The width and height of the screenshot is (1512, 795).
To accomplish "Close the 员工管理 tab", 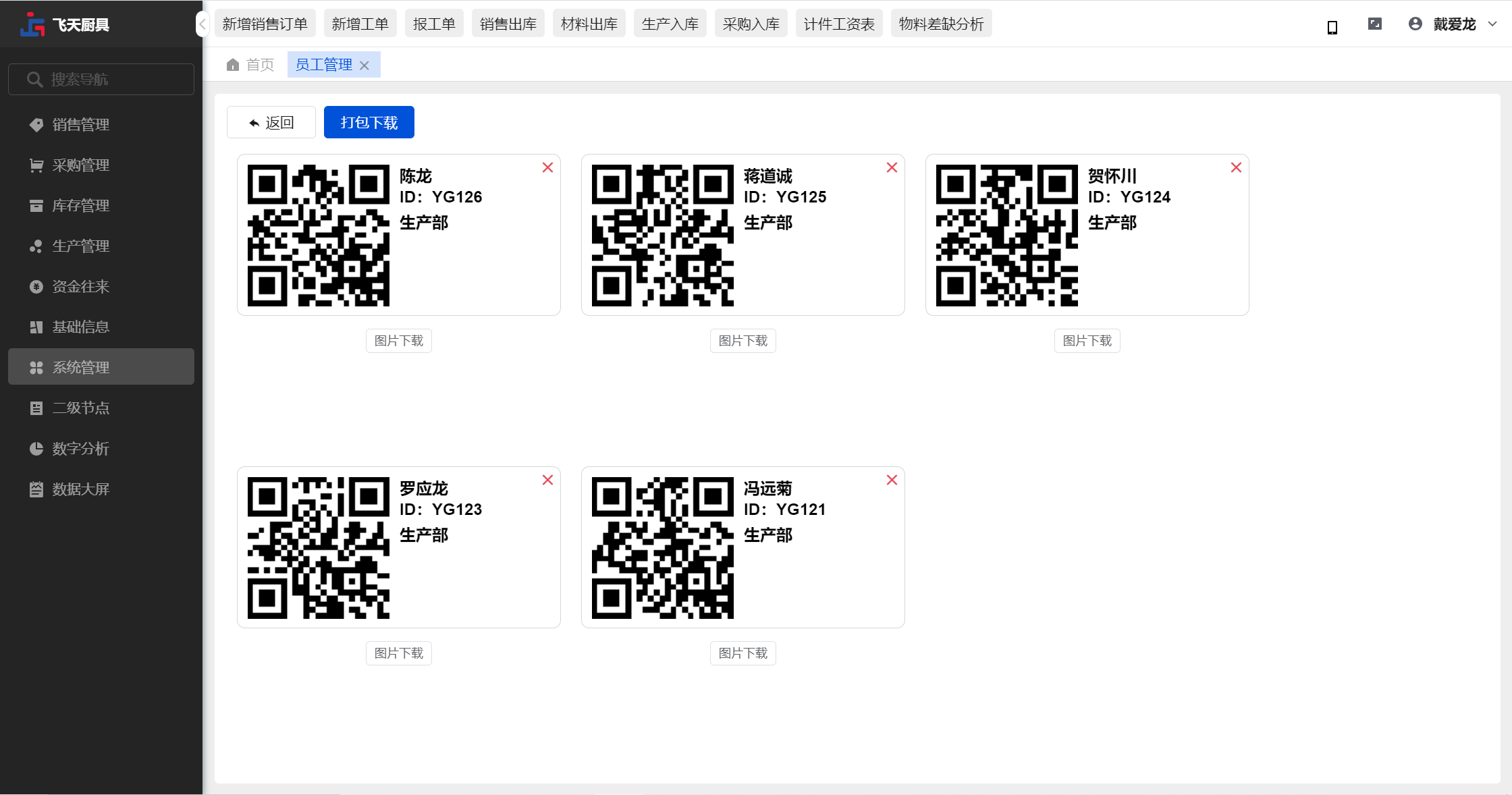I will coord(364,65).
